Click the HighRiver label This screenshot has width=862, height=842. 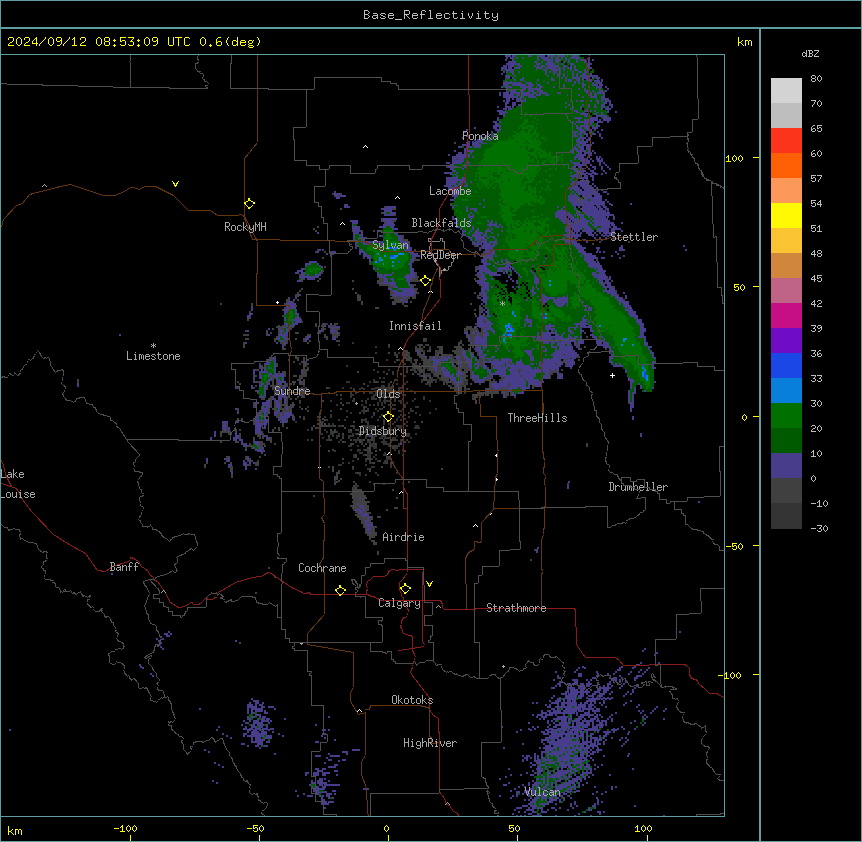click(430, 743)
